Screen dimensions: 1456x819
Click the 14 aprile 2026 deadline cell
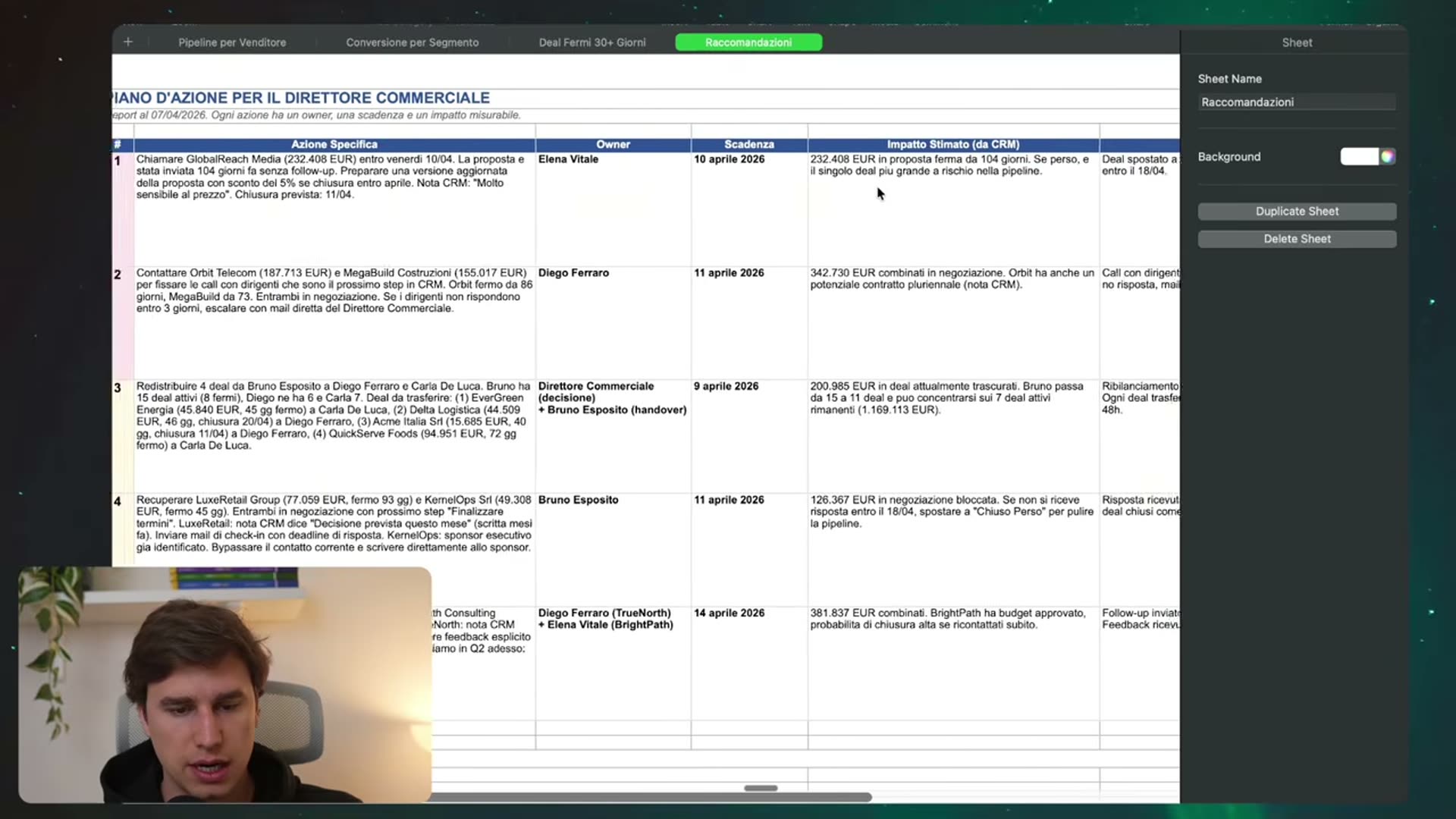point(749,664)
